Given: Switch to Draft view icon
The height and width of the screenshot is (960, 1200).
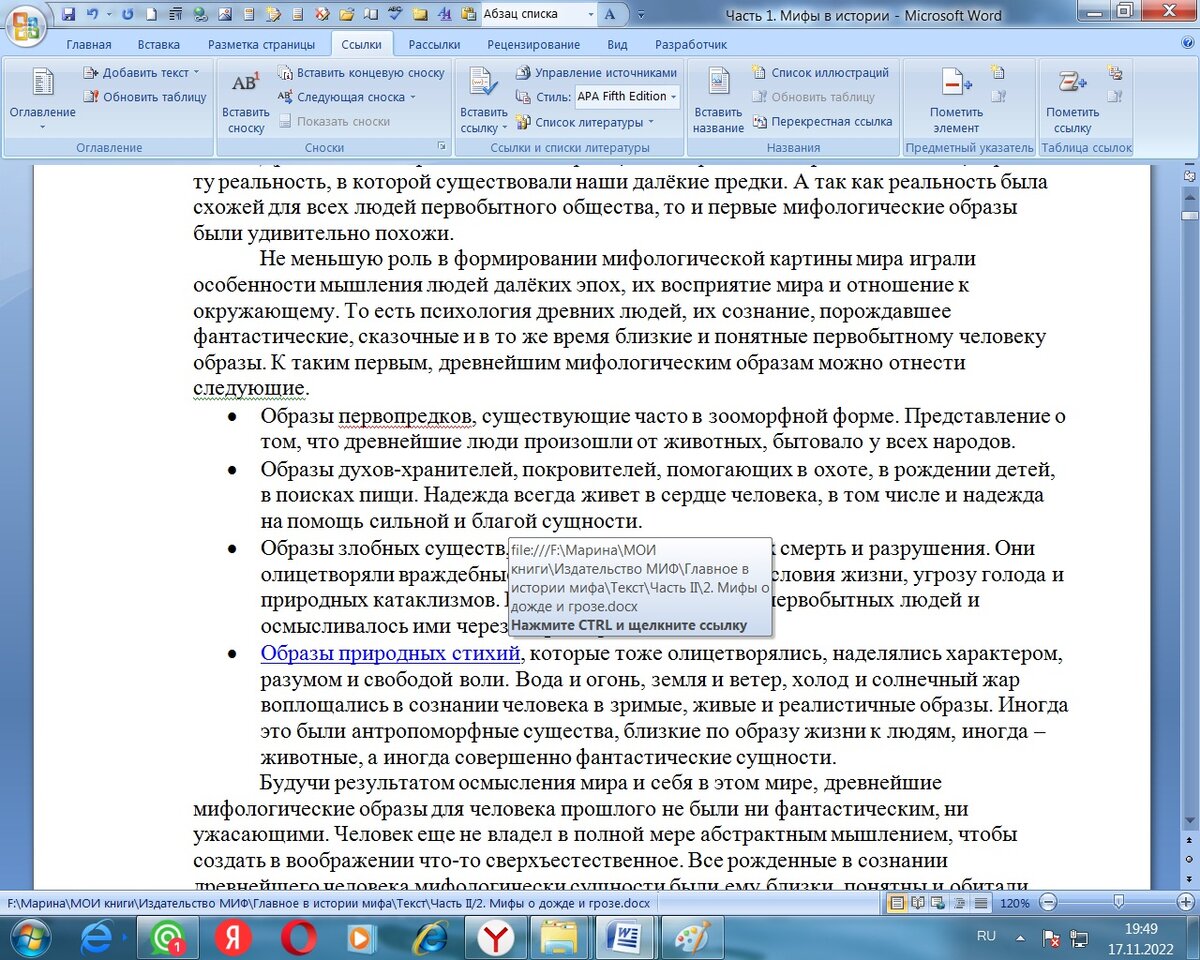Looking at the screenshot, I should (x=981, y=903).
